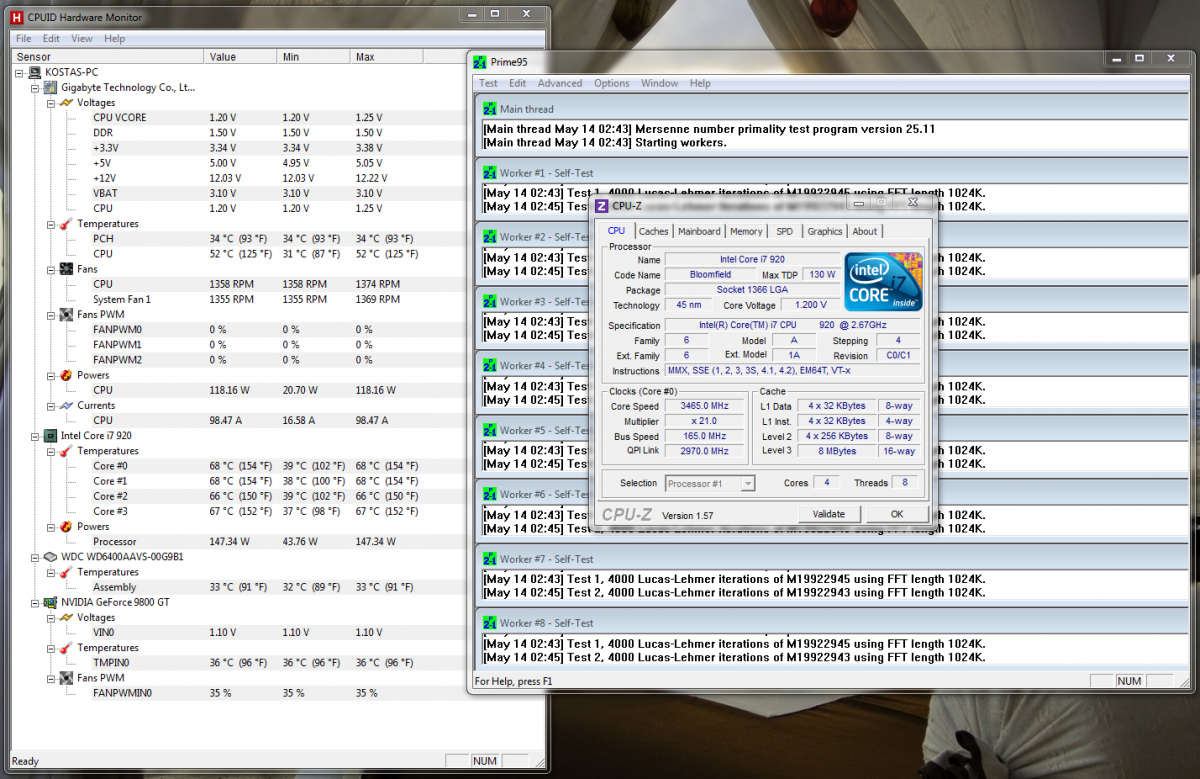Click the Prime95 title bar icon
1200x779 pixels.
click(481, 62)
